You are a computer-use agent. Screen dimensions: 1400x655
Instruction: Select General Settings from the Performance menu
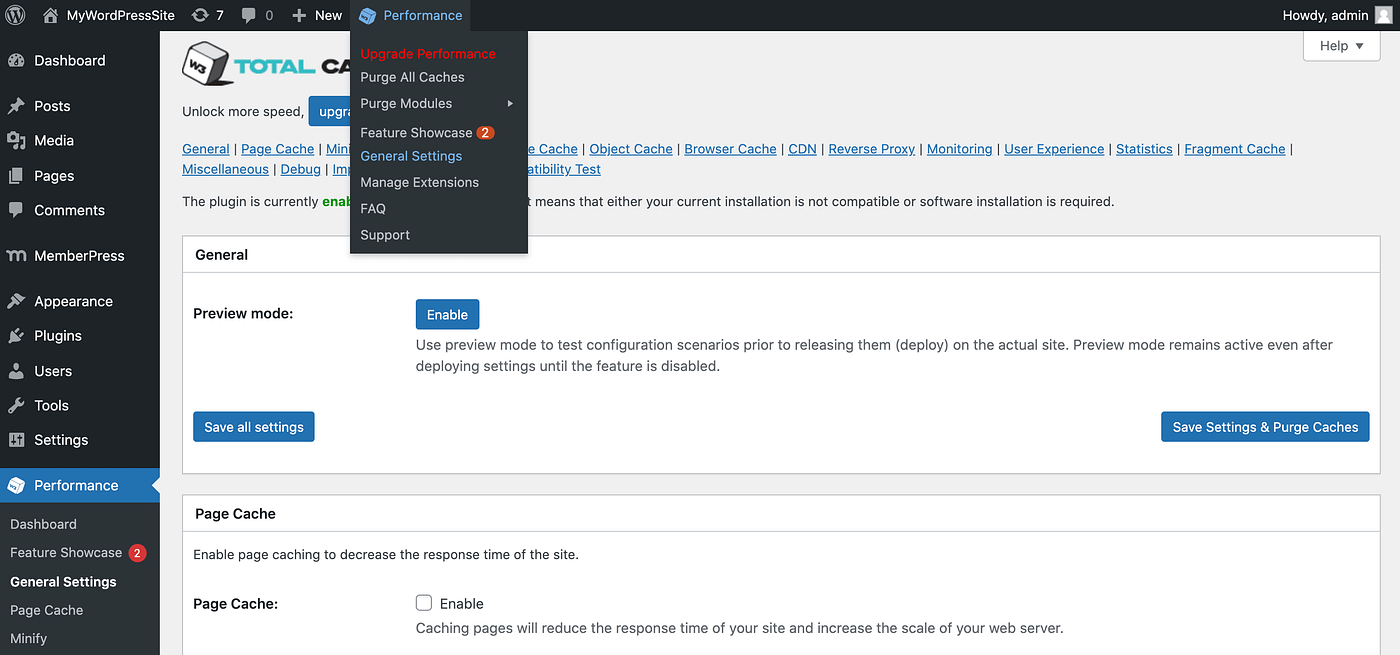pos(411,156)
